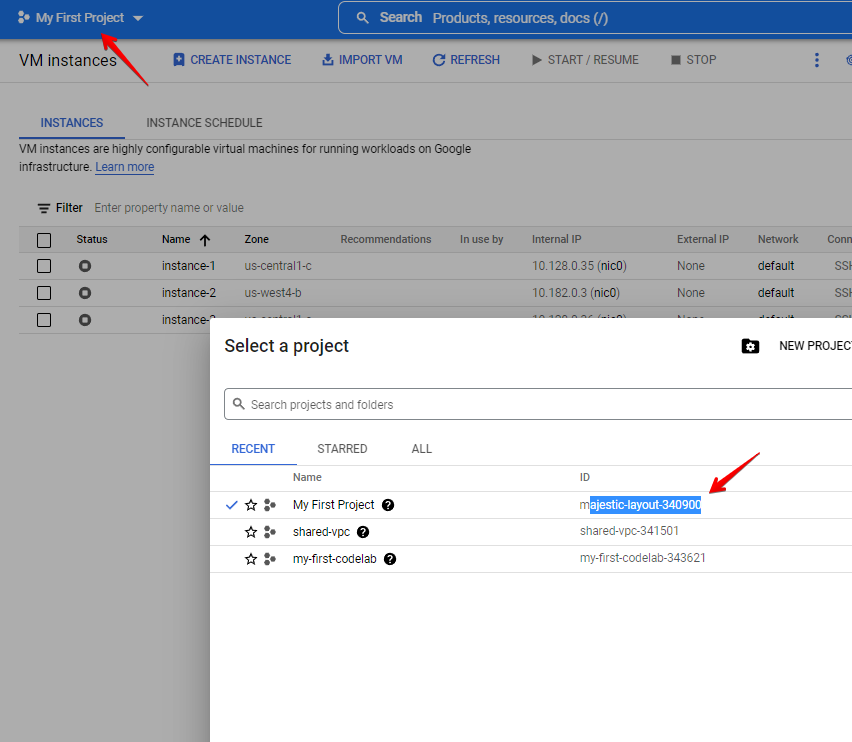Click the 10.182.0.3 internal IP cell
This screenshot has width=852, height=742.
coord(576,293)
